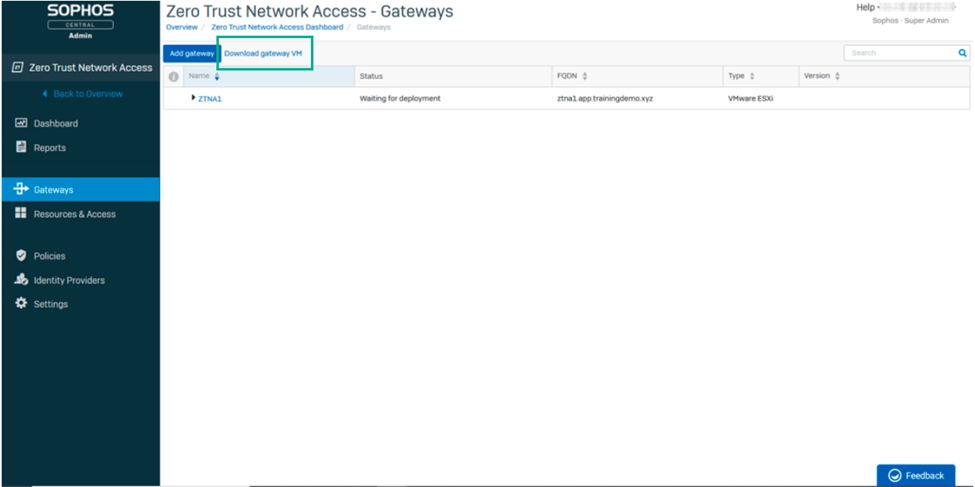Image resolution: width=975 pixels, height=487 pixels.
Task: Sort the table by Version column
Action: pyautogui.click(x=837, y=77)
